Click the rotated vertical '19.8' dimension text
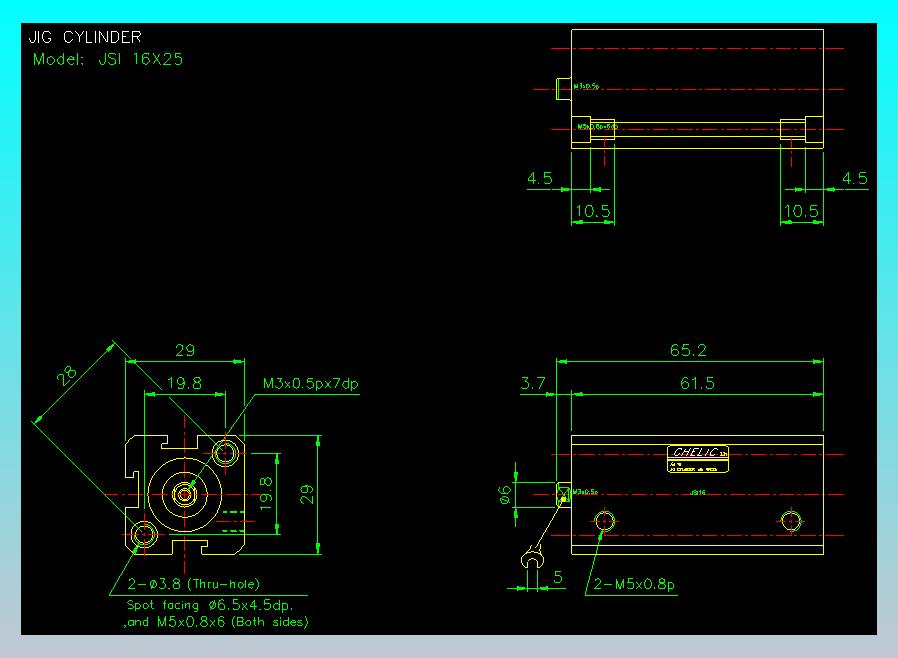The height and width of the screenshot is (658, 898). [x=266, y=494]
